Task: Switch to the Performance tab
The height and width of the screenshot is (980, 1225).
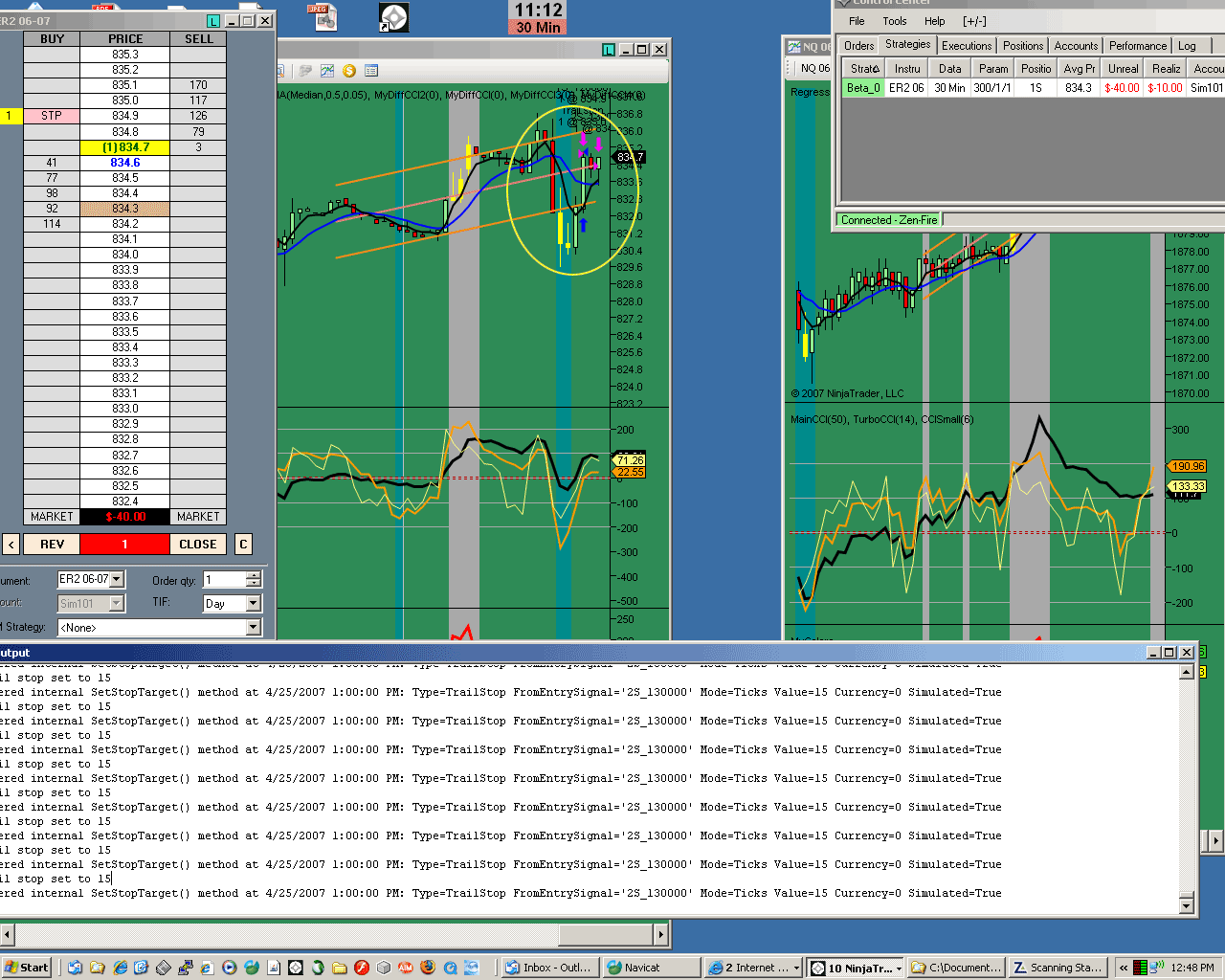Action: [x=1138, y=46]
